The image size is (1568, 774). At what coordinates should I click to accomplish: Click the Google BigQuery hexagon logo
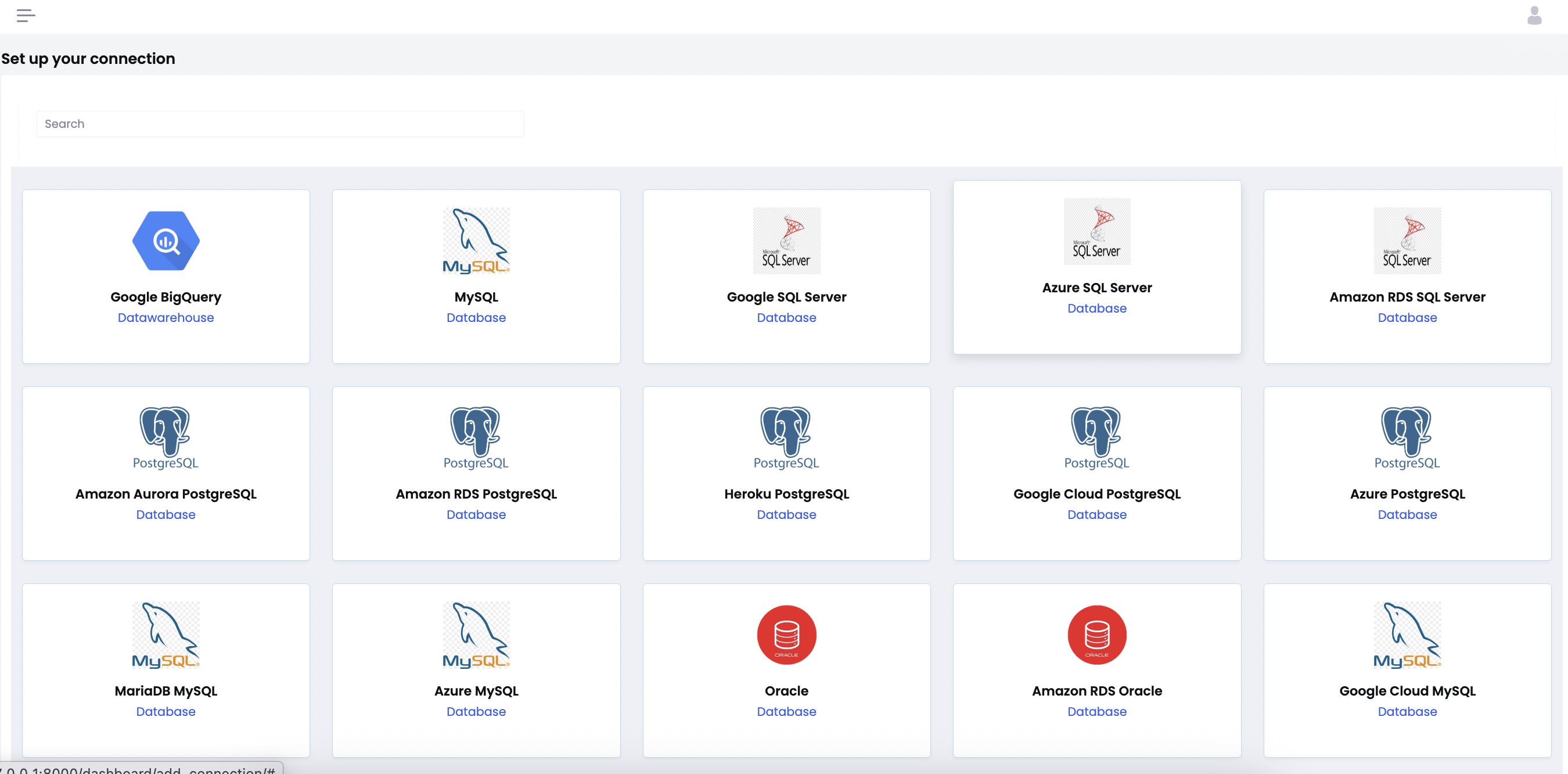point(166,241)
